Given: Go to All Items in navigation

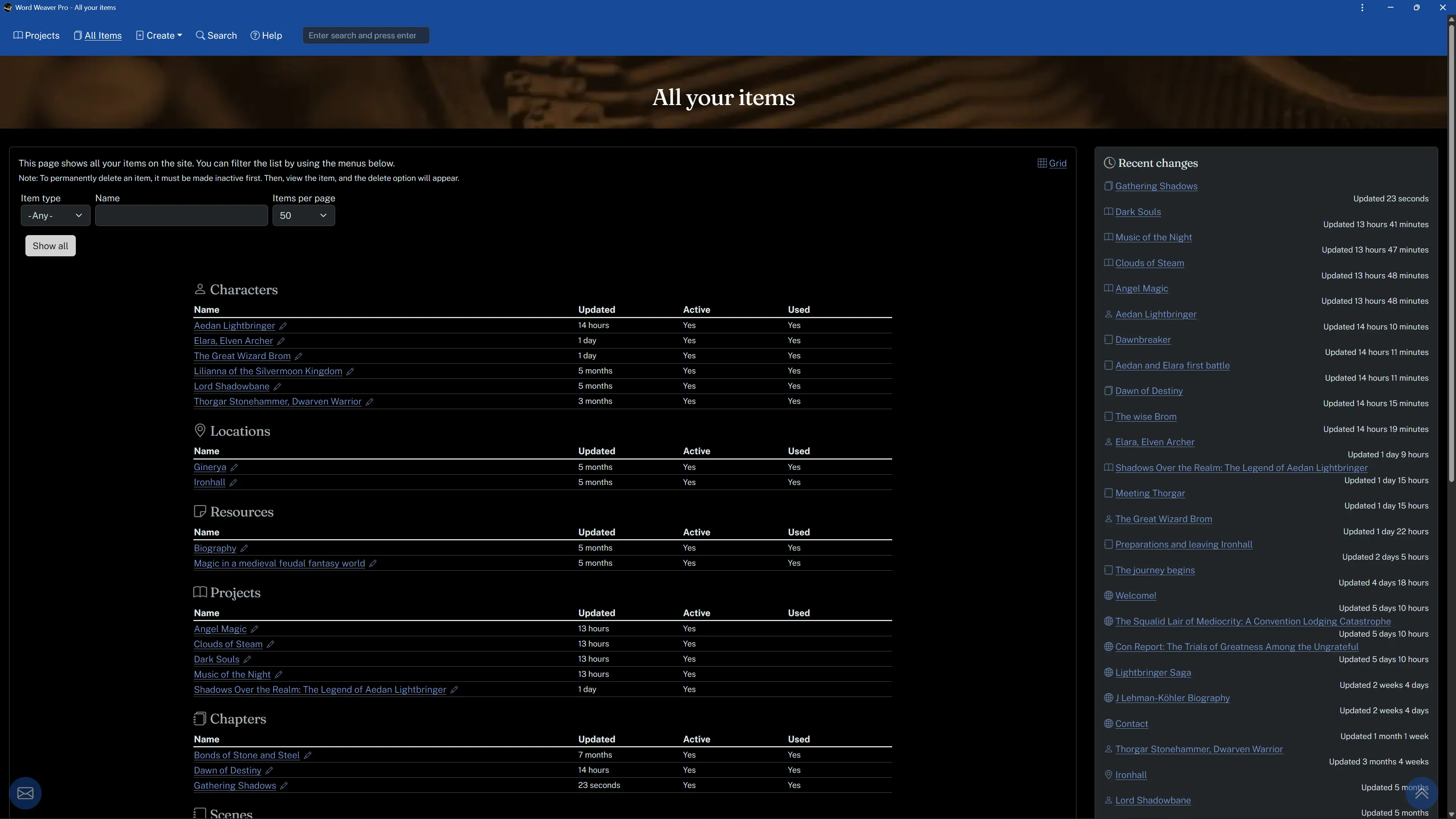Looking at the screenshot, I should pyautogui.click(x=98, y=36).
